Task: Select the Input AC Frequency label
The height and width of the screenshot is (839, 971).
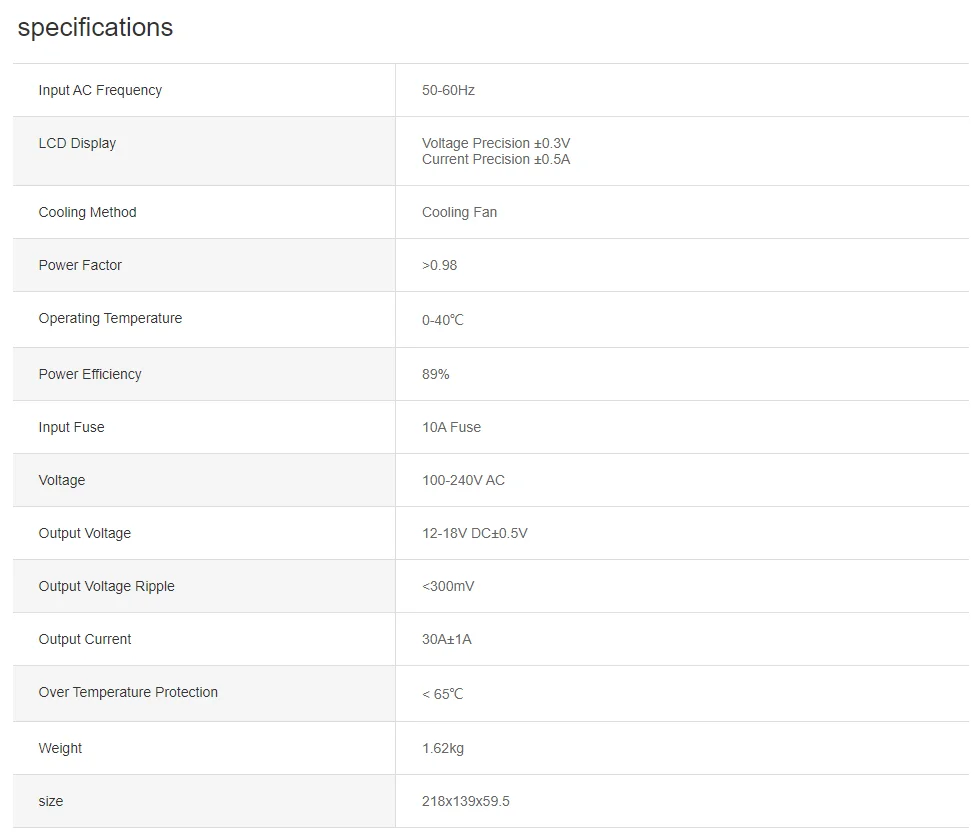Action: pyautogui.click(x=100, y=90)
